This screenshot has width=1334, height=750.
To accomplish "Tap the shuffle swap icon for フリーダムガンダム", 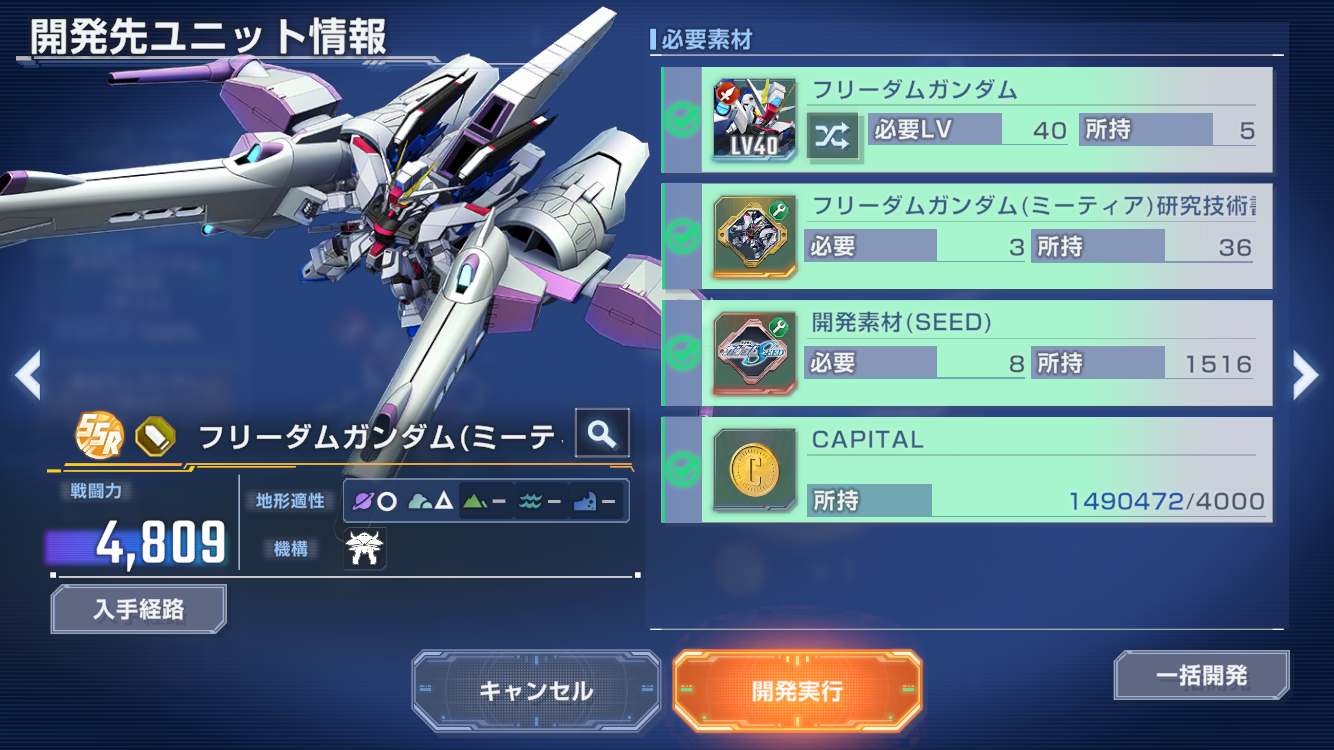I will 833,136.
